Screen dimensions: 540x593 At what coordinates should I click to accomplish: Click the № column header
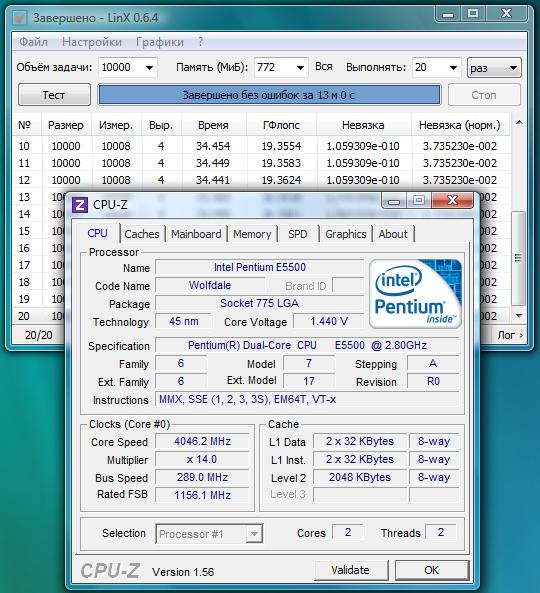pos(24,125)
